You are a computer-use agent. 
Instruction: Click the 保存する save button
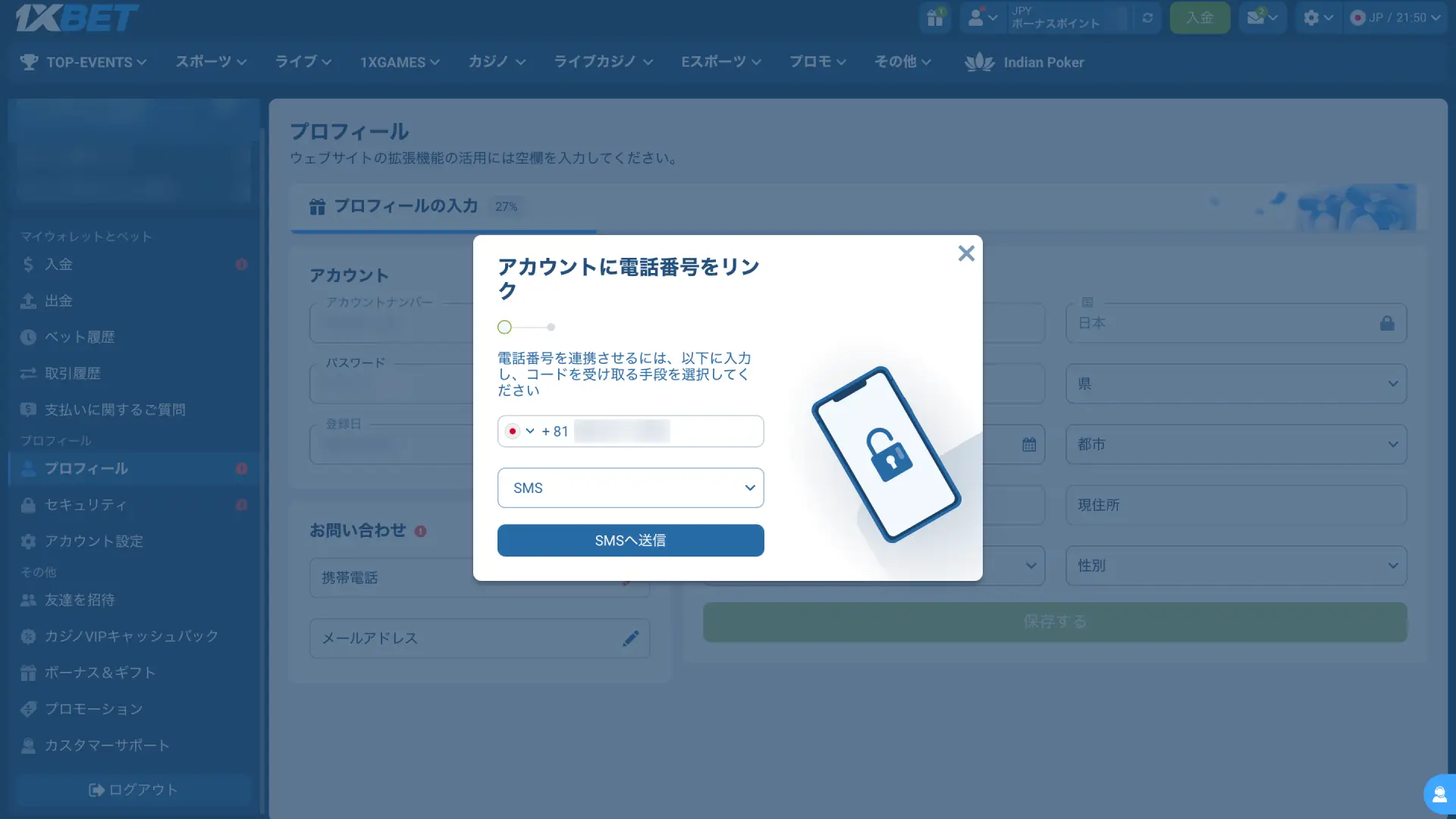(1055, 622)
